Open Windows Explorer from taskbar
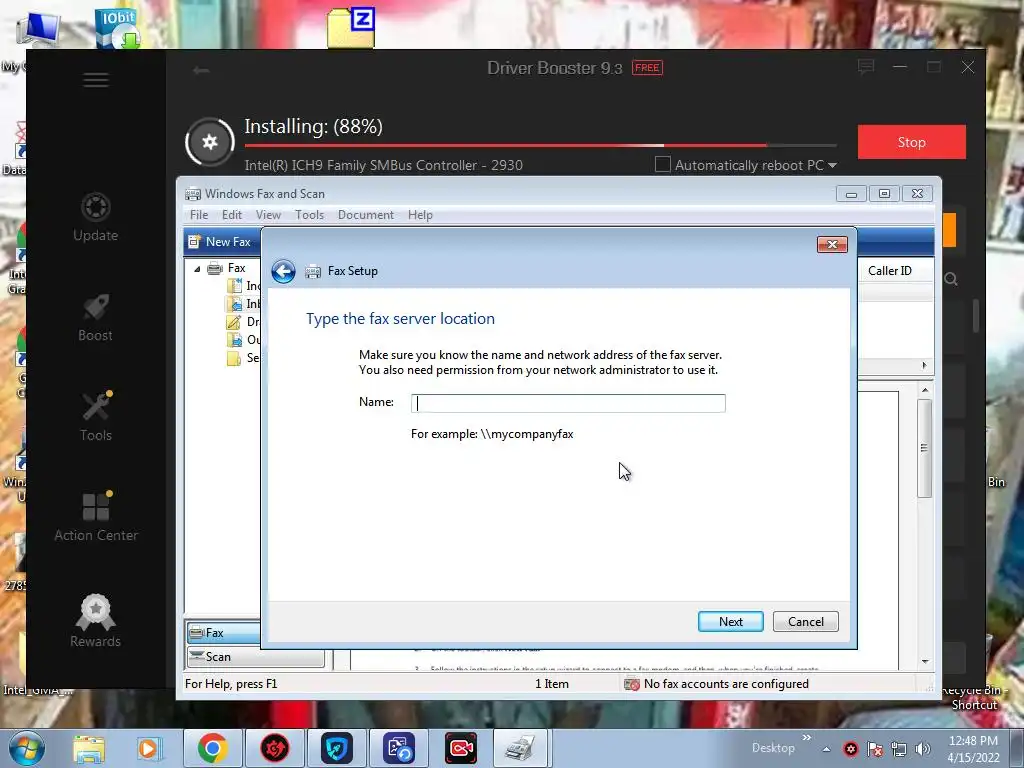 pyautogui.click(x=89, y=748)
